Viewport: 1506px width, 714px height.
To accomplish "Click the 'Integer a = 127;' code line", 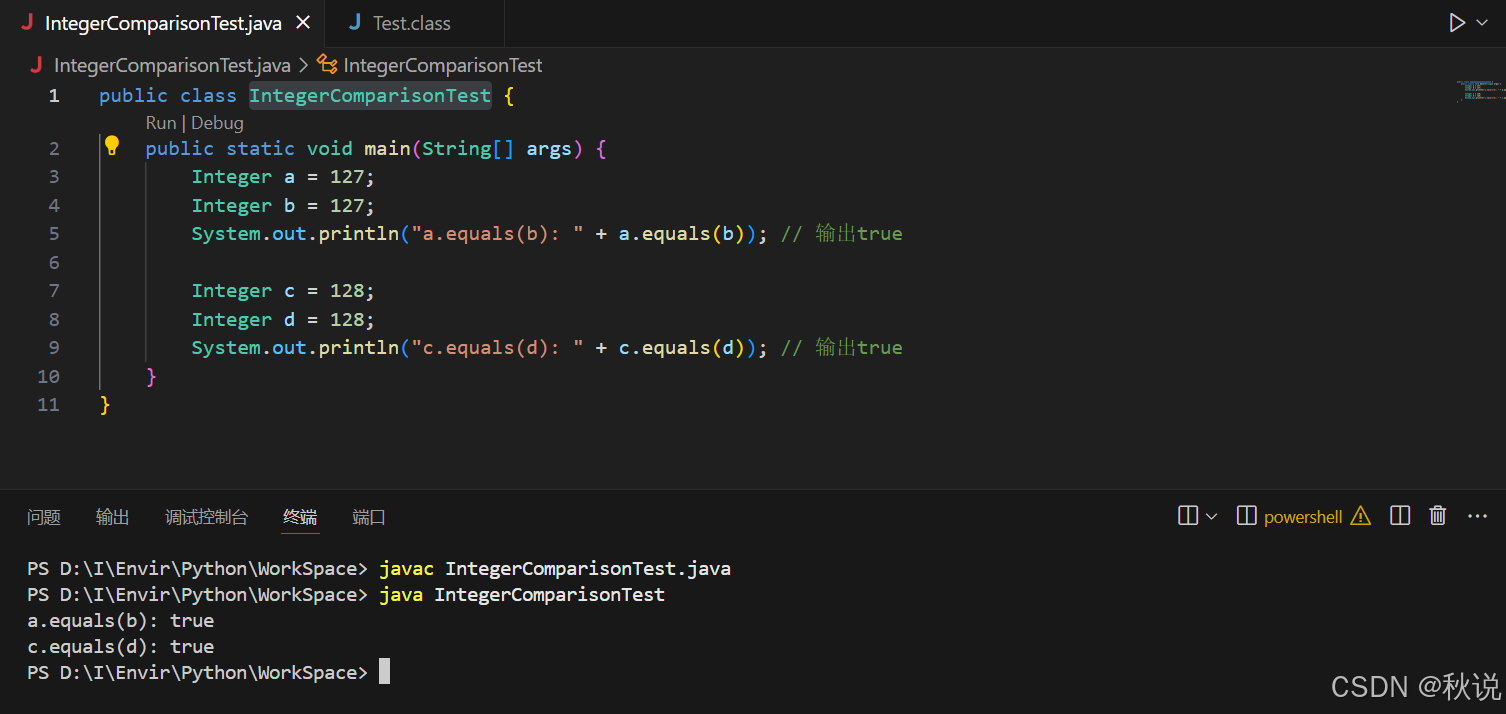I will click(283, 177).
